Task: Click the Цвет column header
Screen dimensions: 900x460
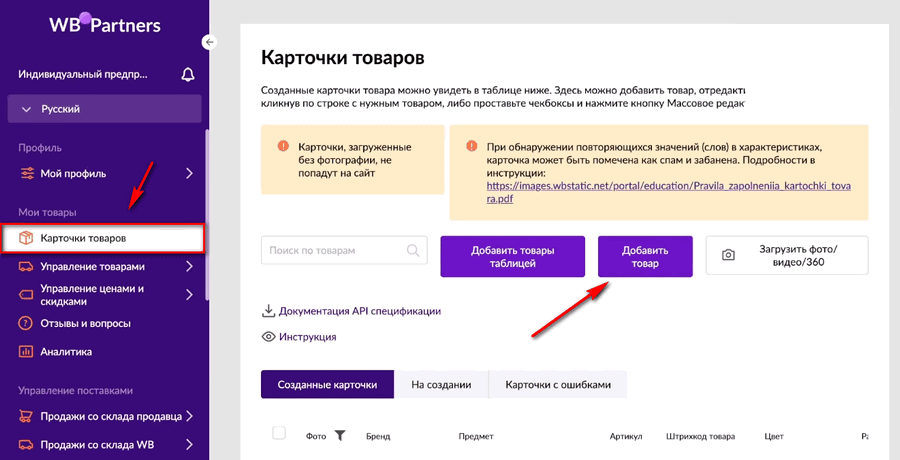Action: pos(774,436)
